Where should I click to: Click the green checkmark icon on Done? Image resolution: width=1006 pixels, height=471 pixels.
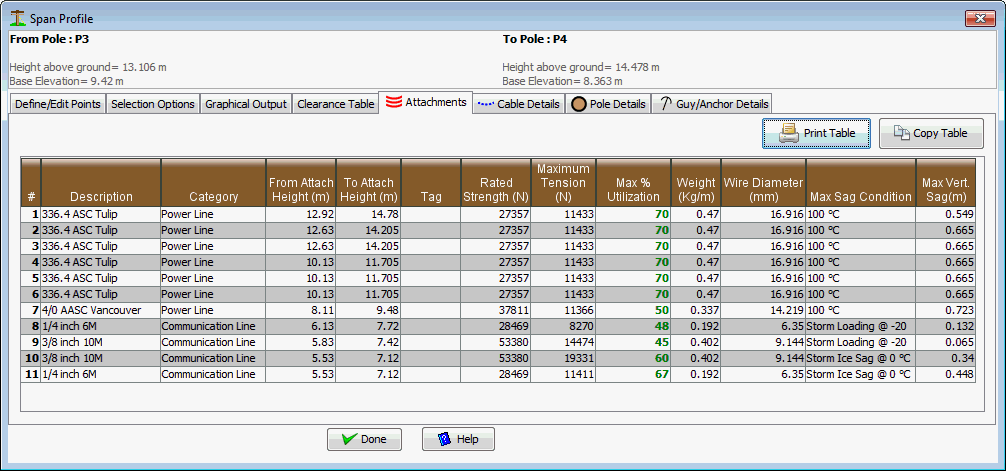point(349,440)
